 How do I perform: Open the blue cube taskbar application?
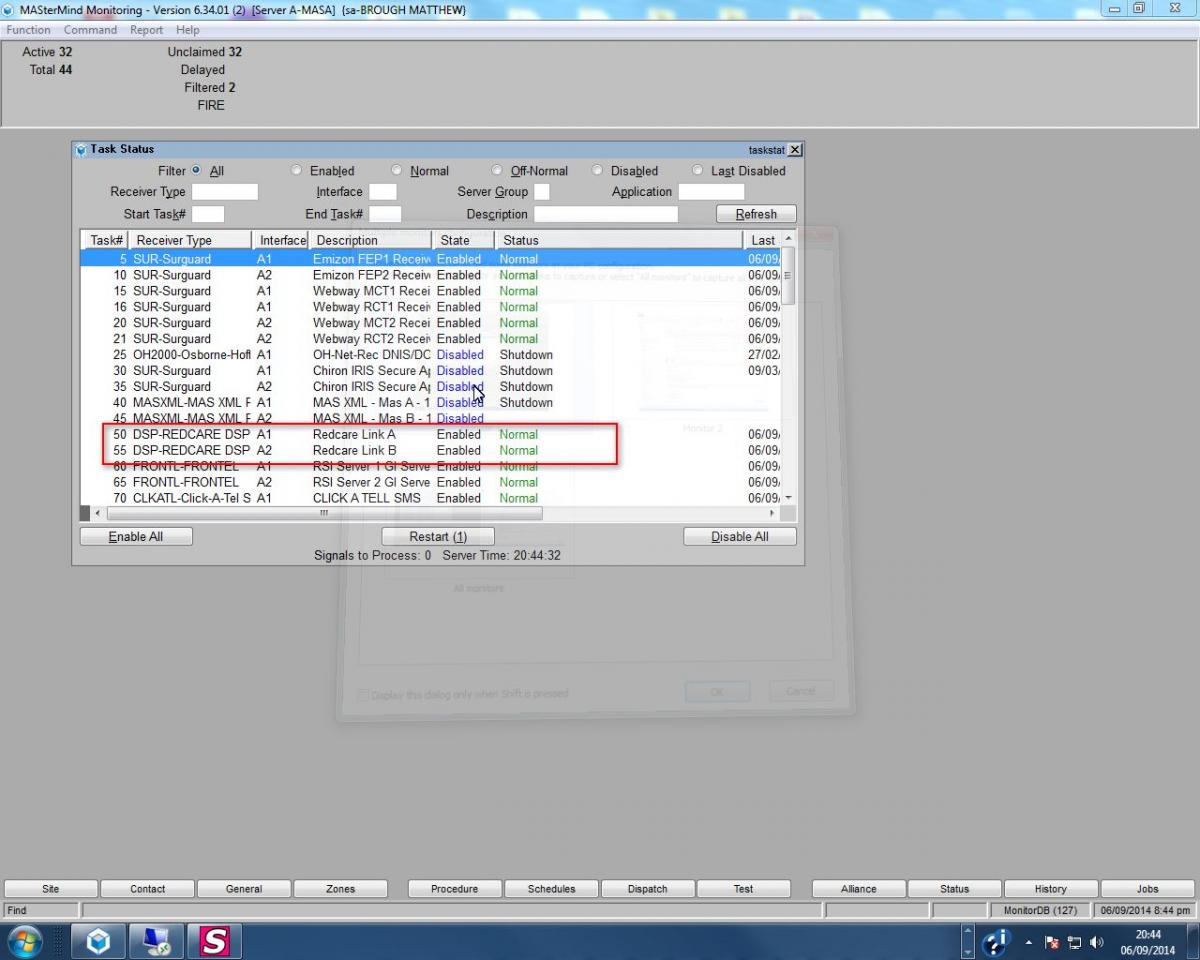click(x=98, y=942)
